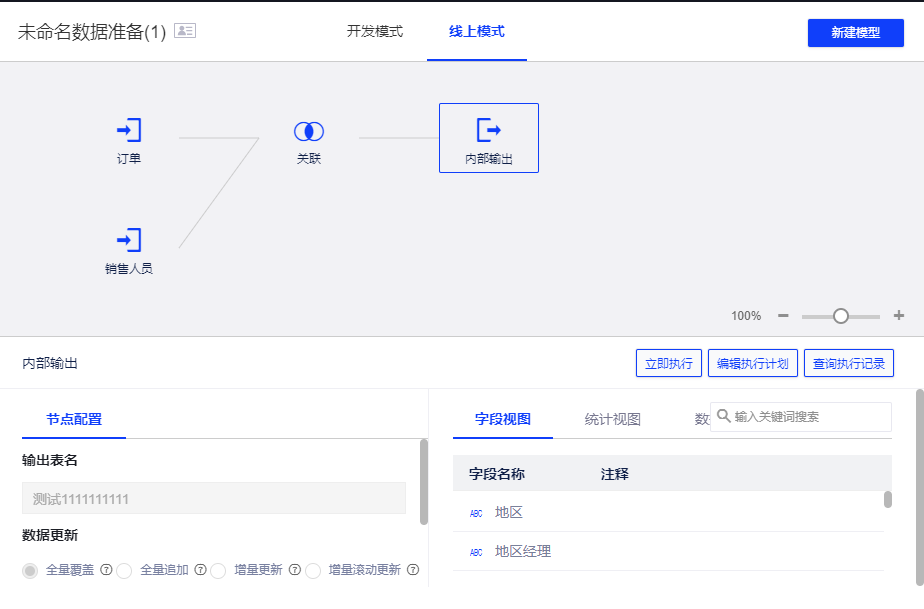Choose the 全量追加 update option
The image size is (924, 609).
124,570
